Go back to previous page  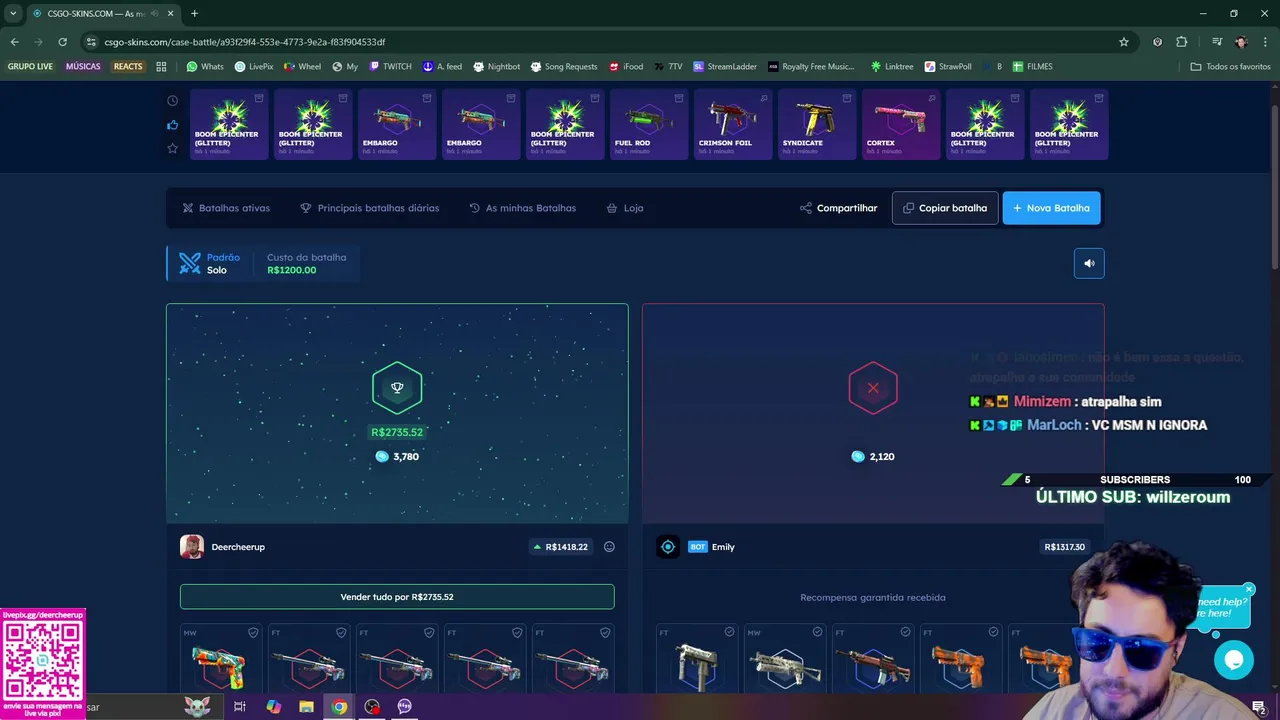coord(14,42)
